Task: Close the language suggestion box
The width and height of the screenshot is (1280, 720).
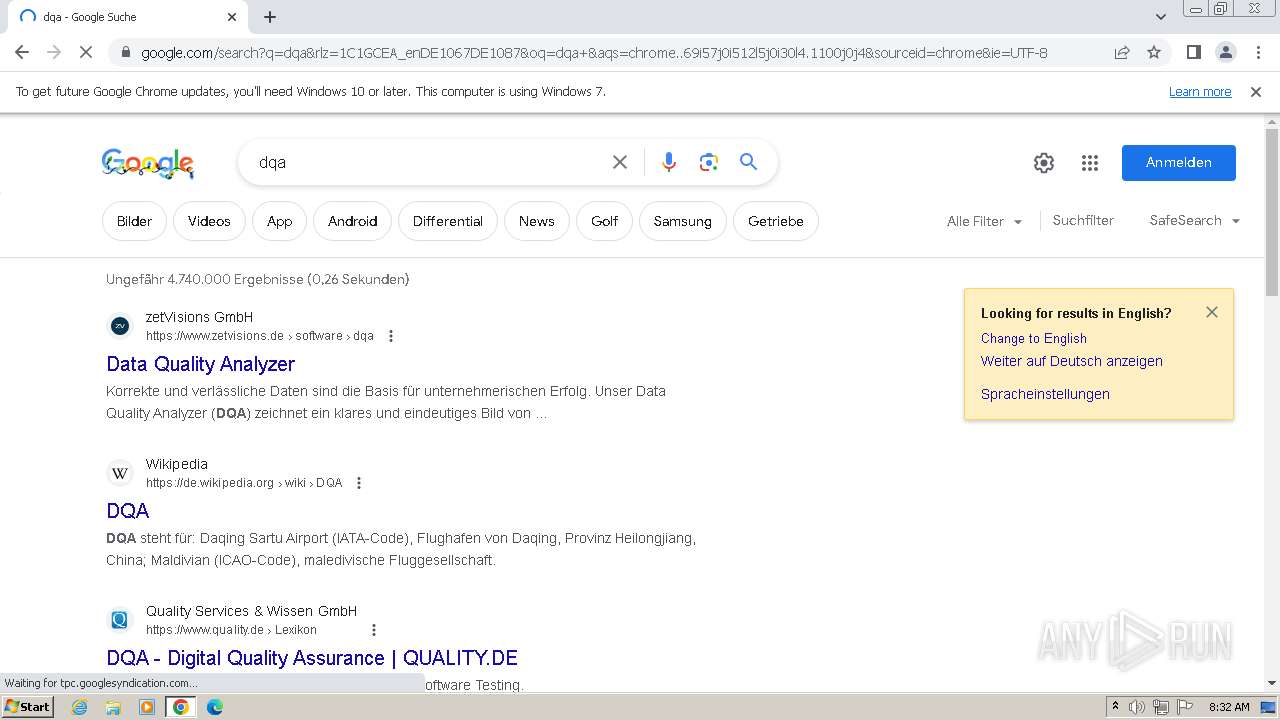Action: pos(1212,312)
